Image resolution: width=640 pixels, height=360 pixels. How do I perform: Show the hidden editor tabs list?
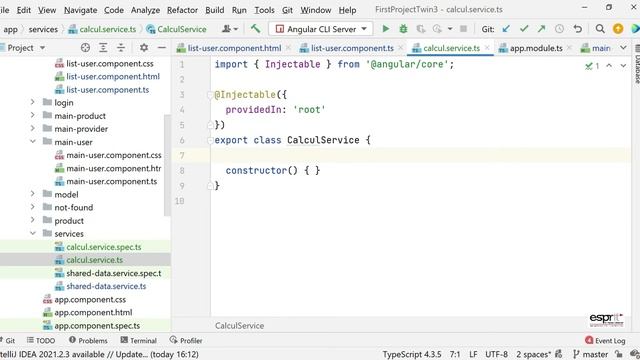623,48
